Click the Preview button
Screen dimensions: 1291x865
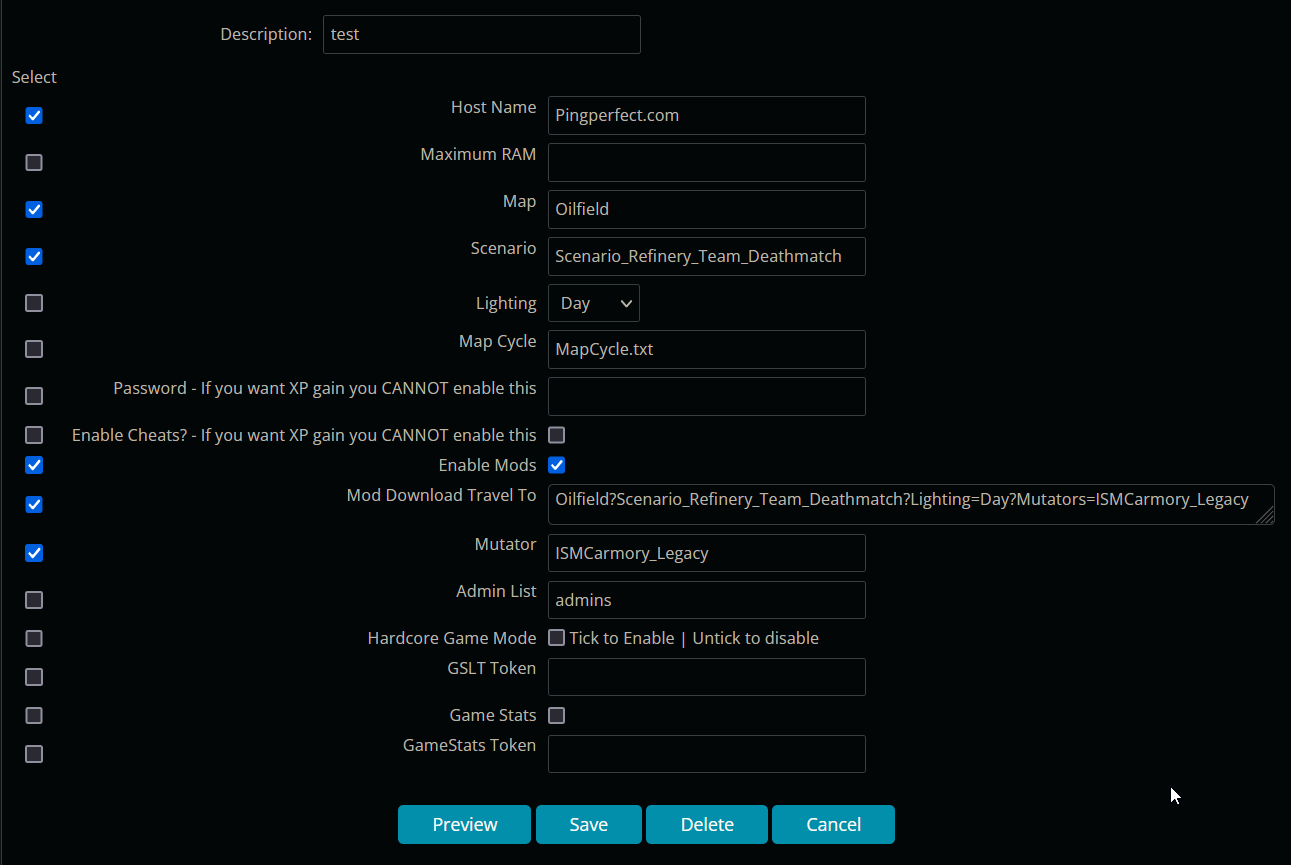coord(464,825)
